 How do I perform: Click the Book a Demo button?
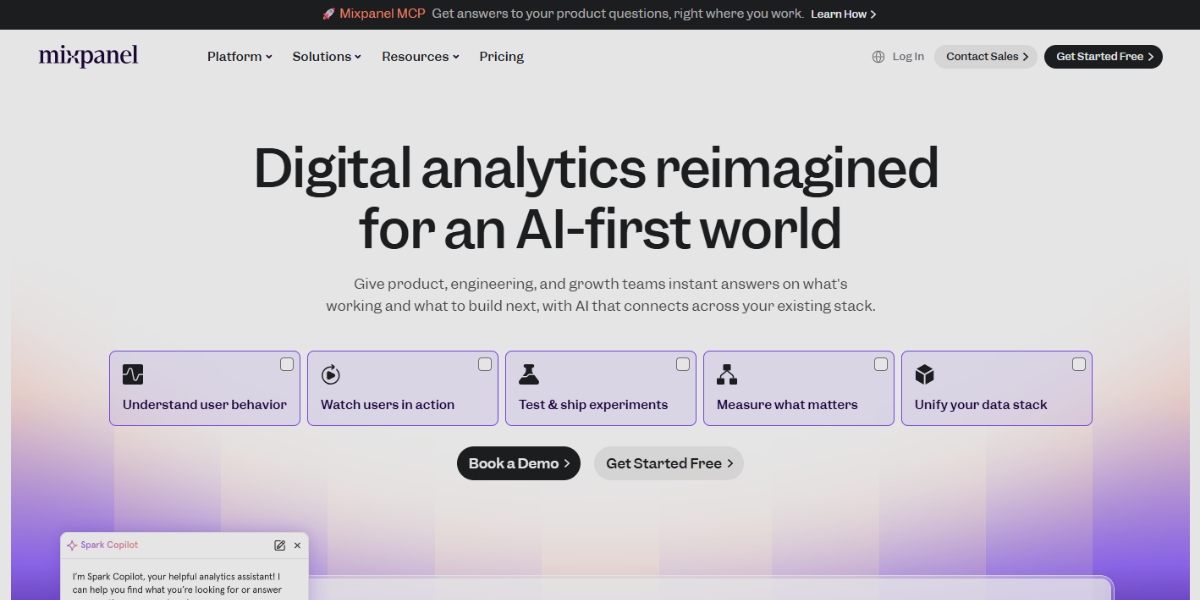(518, 463)
